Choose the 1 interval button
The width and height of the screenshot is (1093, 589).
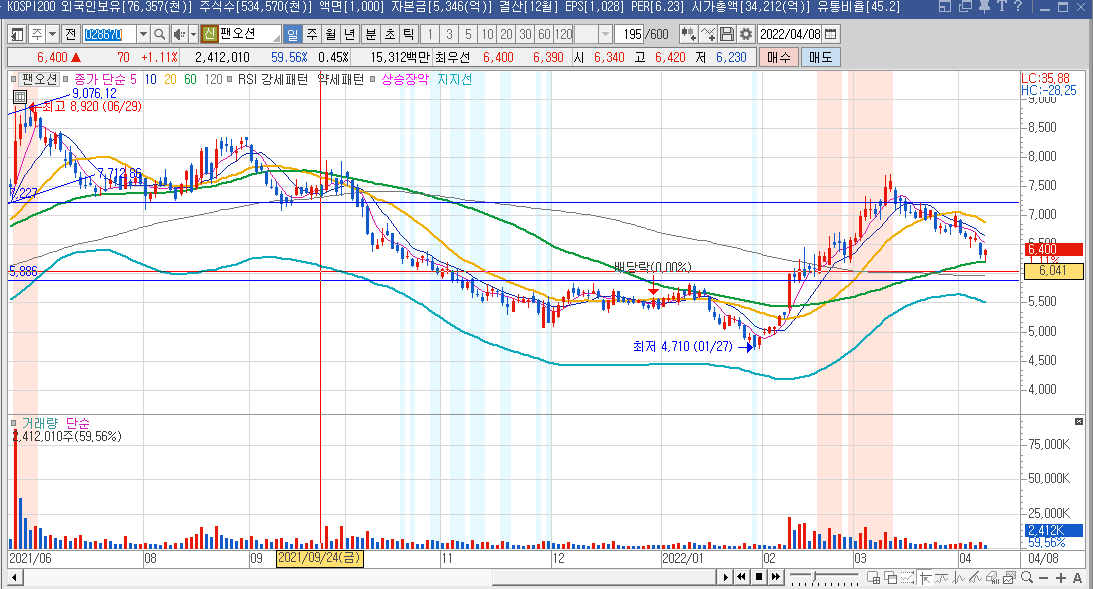430,34
